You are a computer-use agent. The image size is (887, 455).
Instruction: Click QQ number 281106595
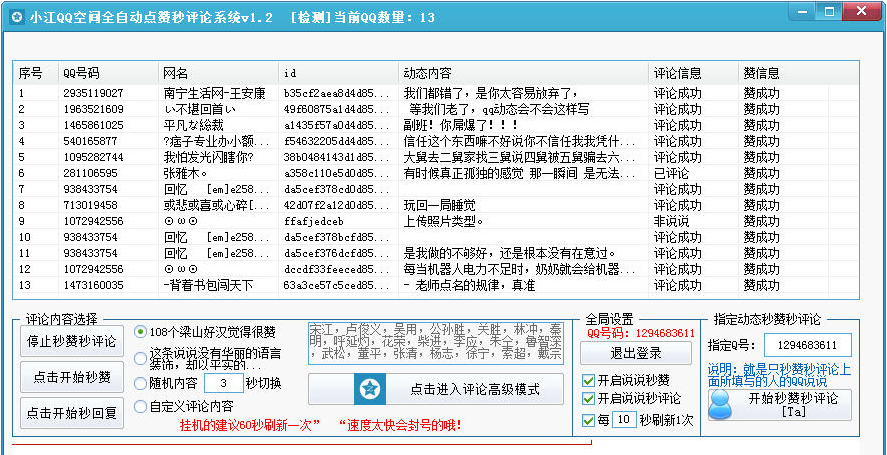pyautogui.click(x=90, y=173)
